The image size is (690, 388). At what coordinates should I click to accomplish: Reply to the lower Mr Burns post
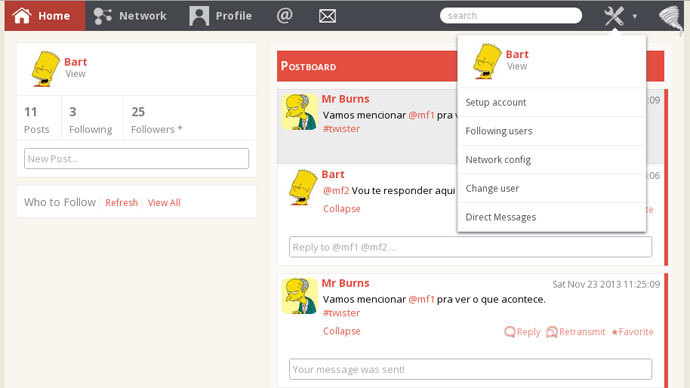click(x=522, y=332)
